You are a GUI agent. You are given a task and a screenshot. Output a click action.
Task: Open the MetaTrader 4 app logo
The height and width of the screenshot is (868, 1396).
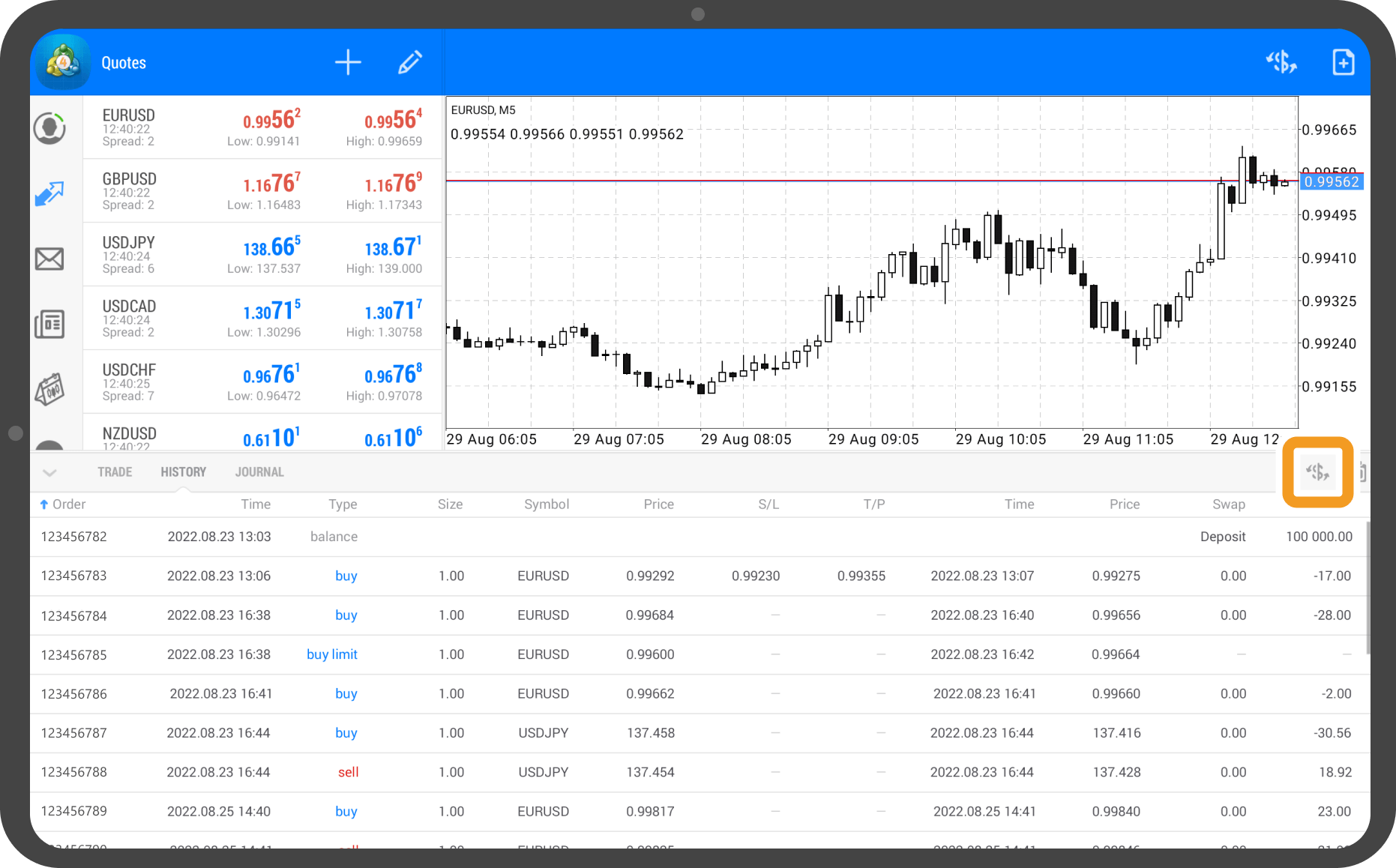(61, 63)
